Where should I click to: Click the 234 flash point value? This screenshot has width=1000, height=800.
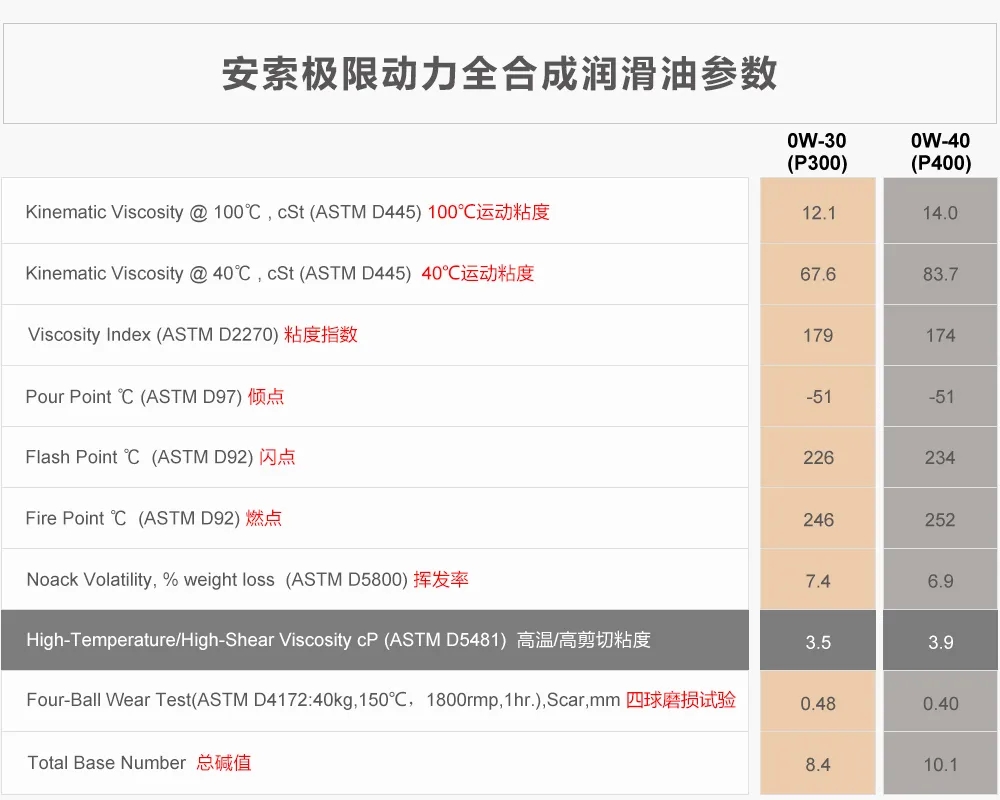(x=940, y=457)
